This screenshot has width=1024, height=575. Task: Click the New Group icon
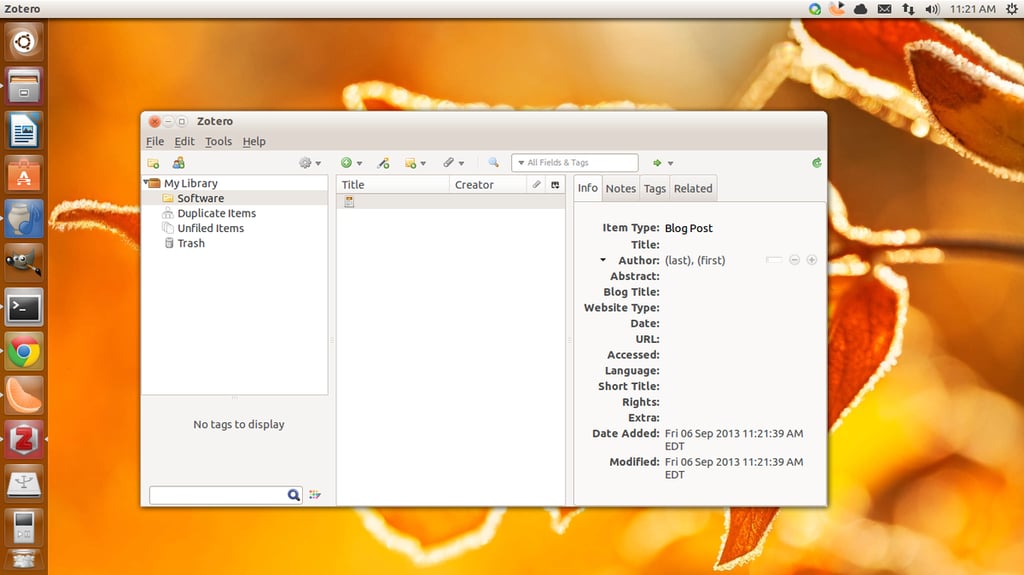pyautogui.click(x=178, y=163)
